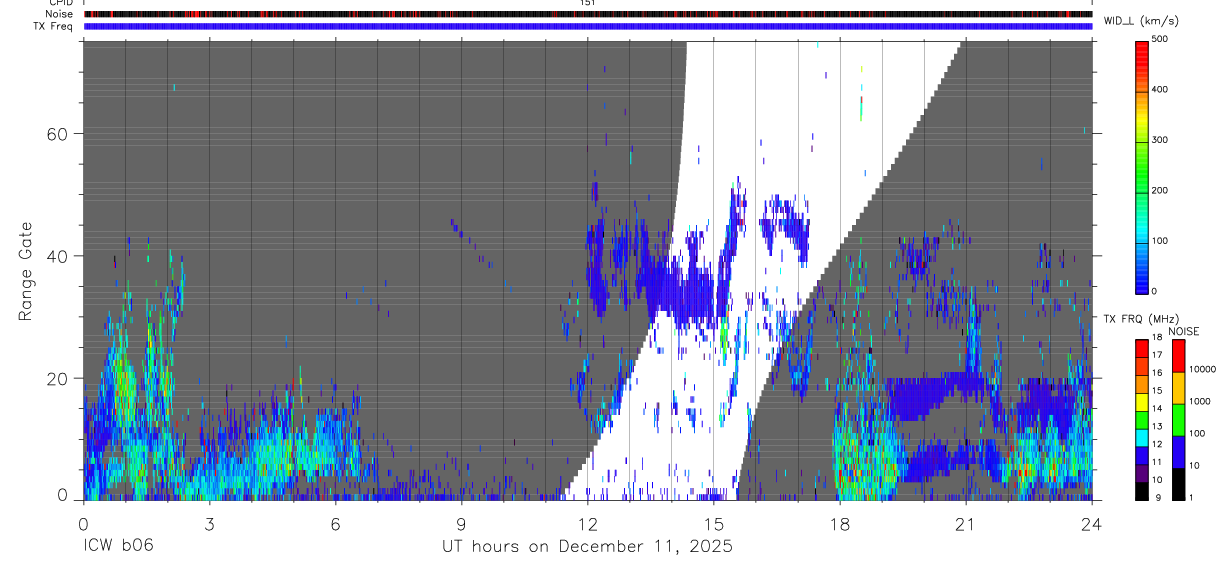
Task: Click the "40" range gate tick label
Action: [x=58, y=256]
